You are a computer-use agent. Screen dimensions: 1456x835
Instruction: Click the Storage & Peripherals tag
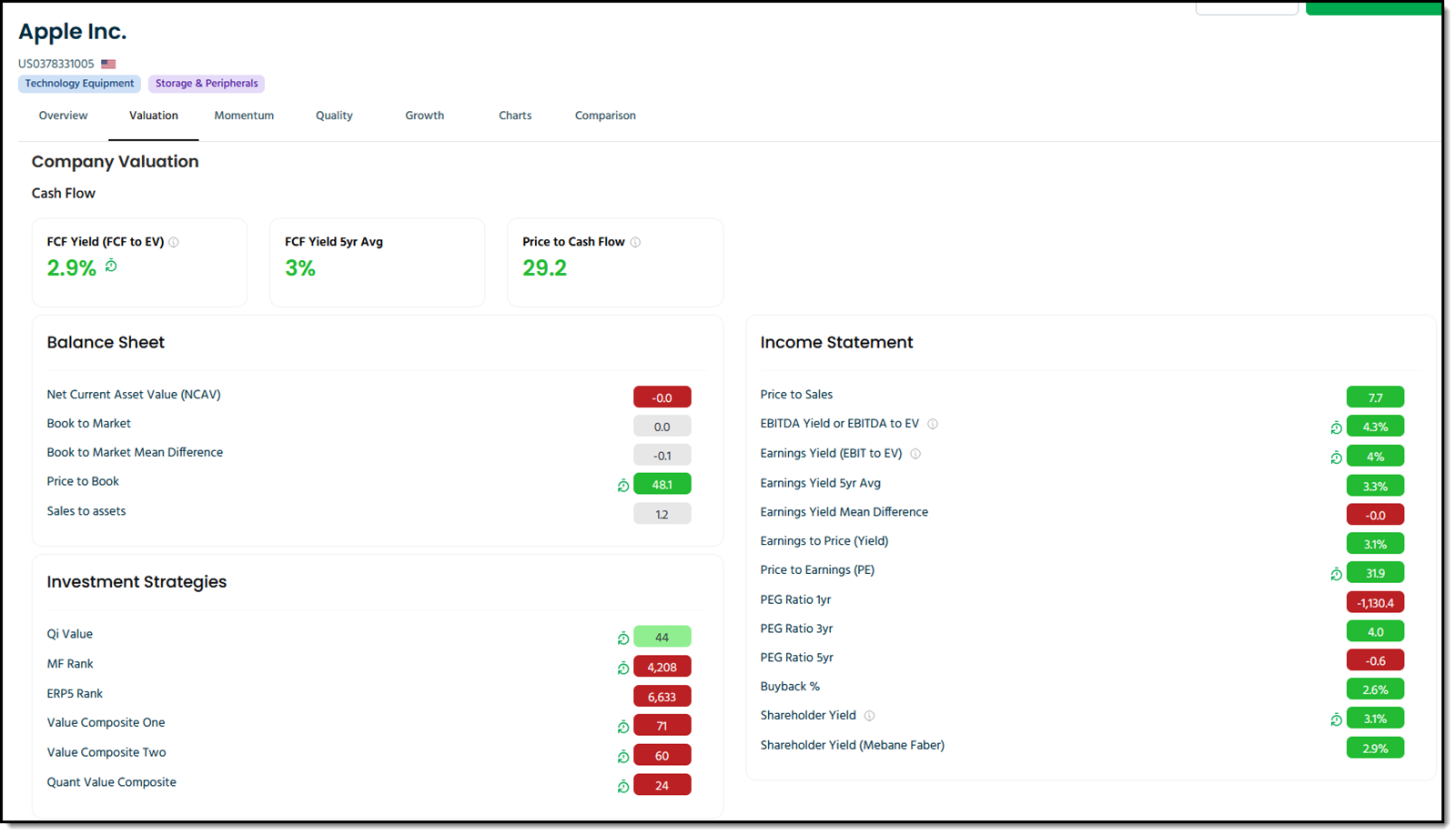[207, 84]
